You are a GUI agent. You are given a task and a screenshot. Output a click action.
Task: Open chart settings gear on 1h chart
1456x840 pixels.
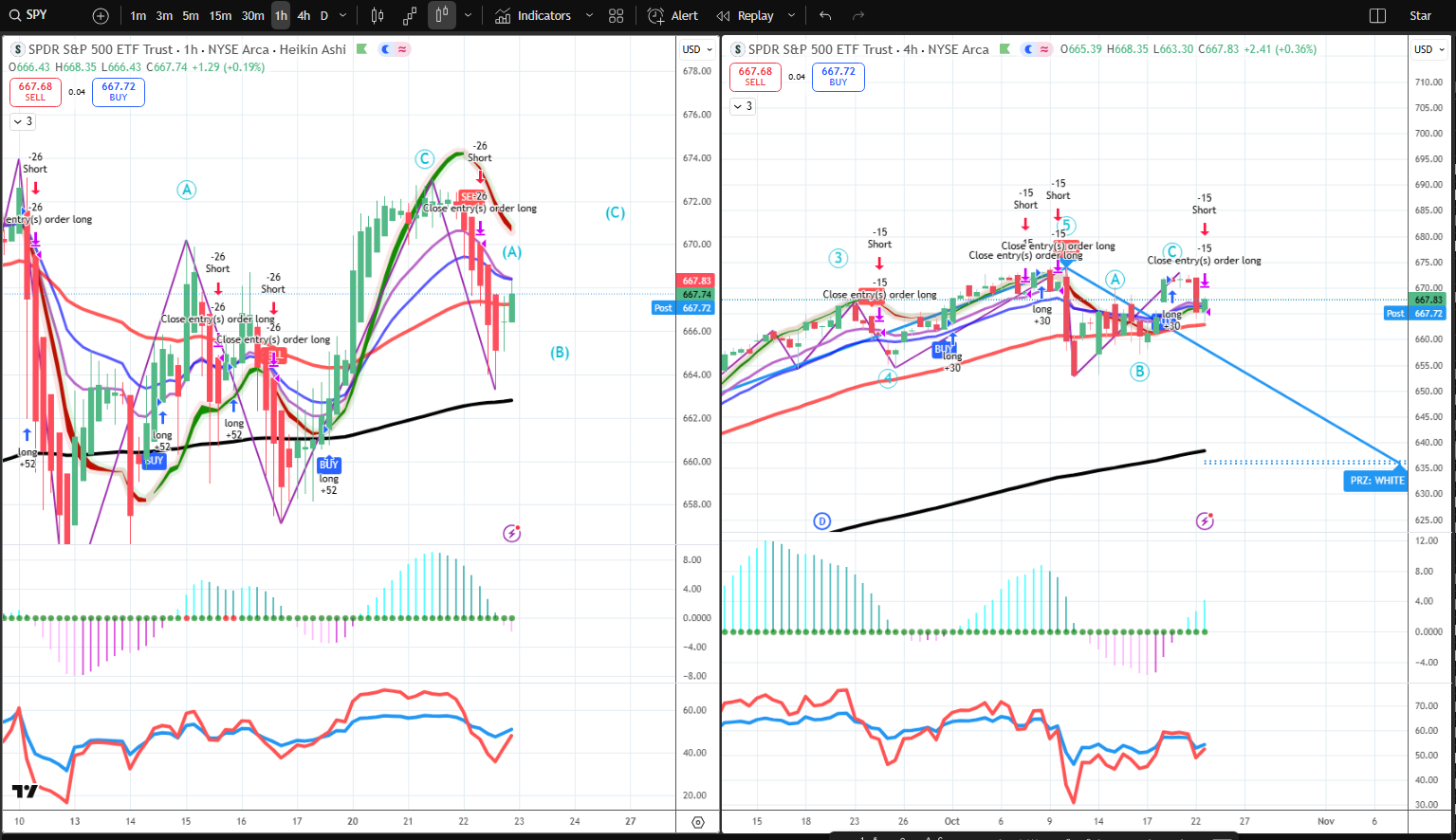(x=698, y=822)
